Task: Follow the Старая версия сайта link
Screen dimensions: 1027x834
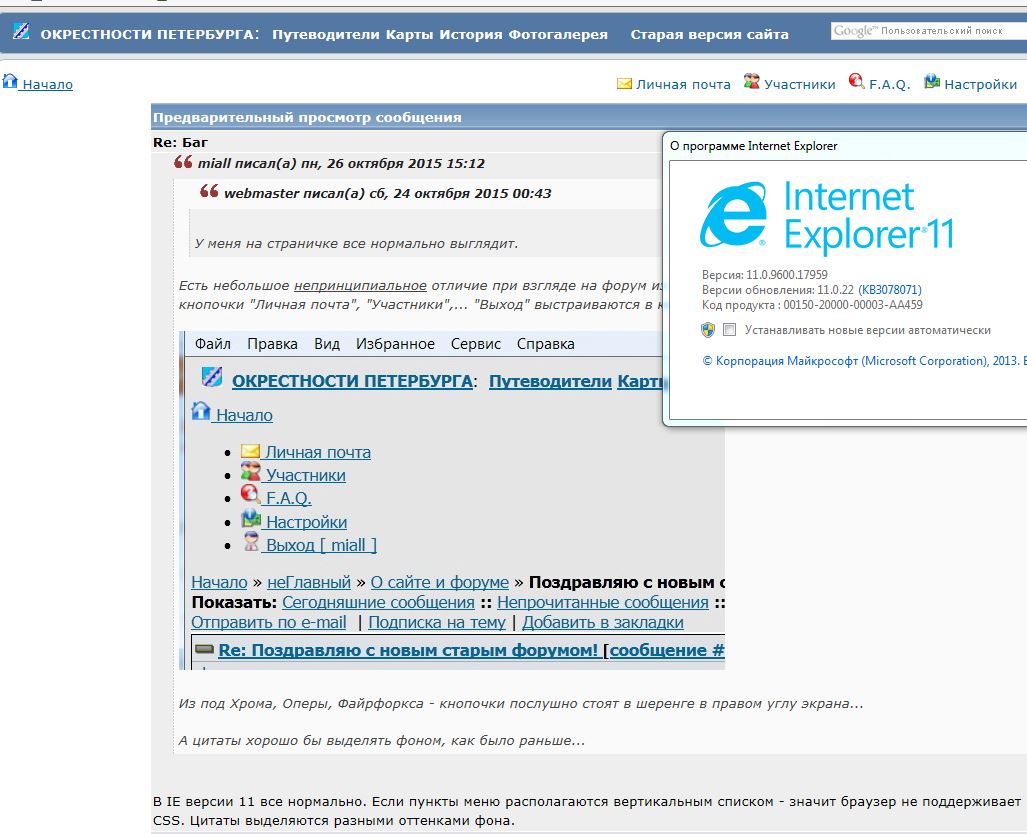Action: 709,34
